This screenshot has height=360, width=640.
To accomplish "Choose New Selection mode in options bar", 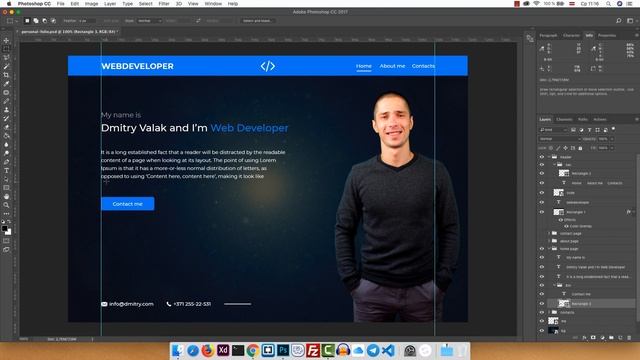I will point(27,20).
